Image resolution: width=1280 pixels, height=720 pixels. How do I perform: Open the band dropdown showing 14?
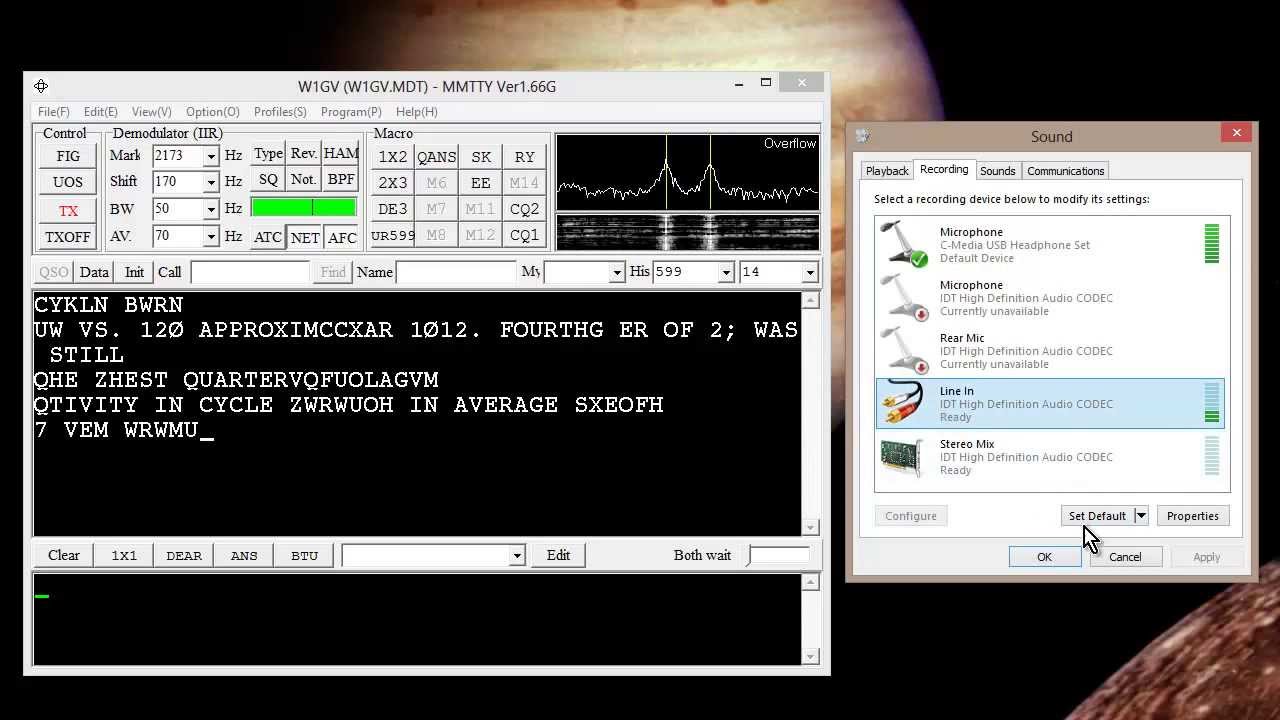pyautogui.click(x=810, y=272)
